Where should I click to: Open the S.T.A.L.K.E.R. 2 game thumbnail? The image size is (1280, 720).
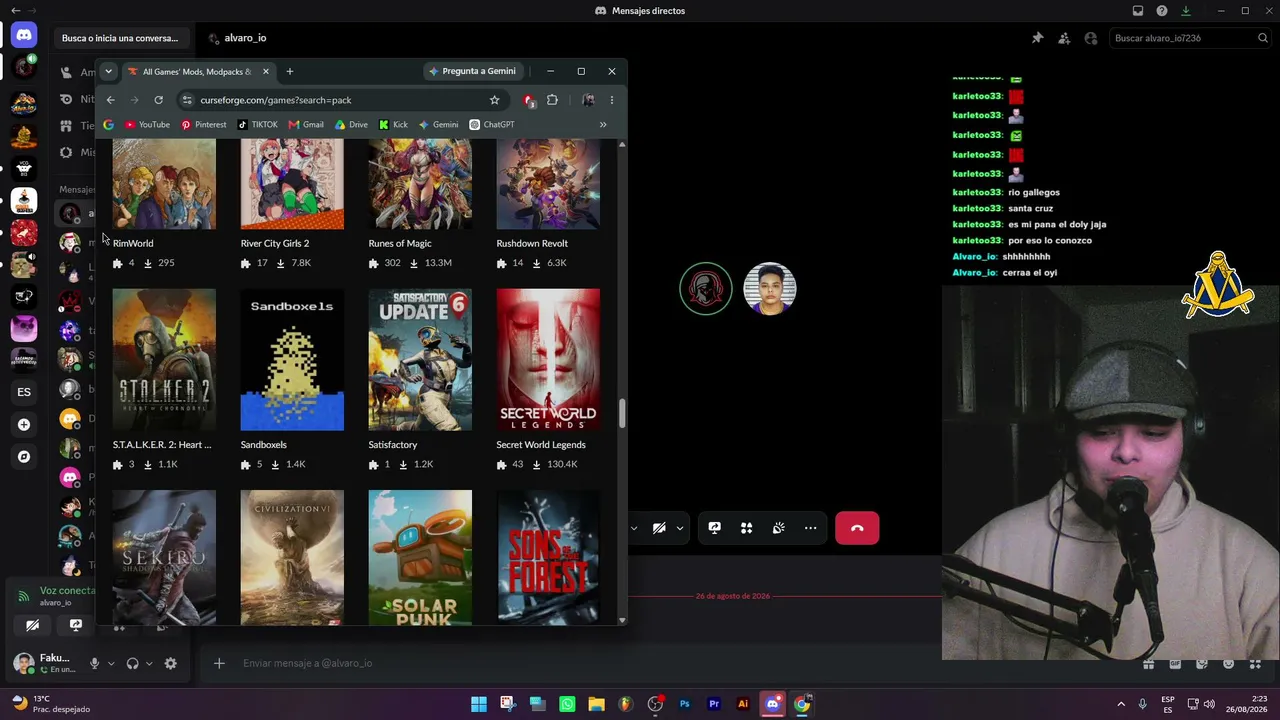pos(164,360)
